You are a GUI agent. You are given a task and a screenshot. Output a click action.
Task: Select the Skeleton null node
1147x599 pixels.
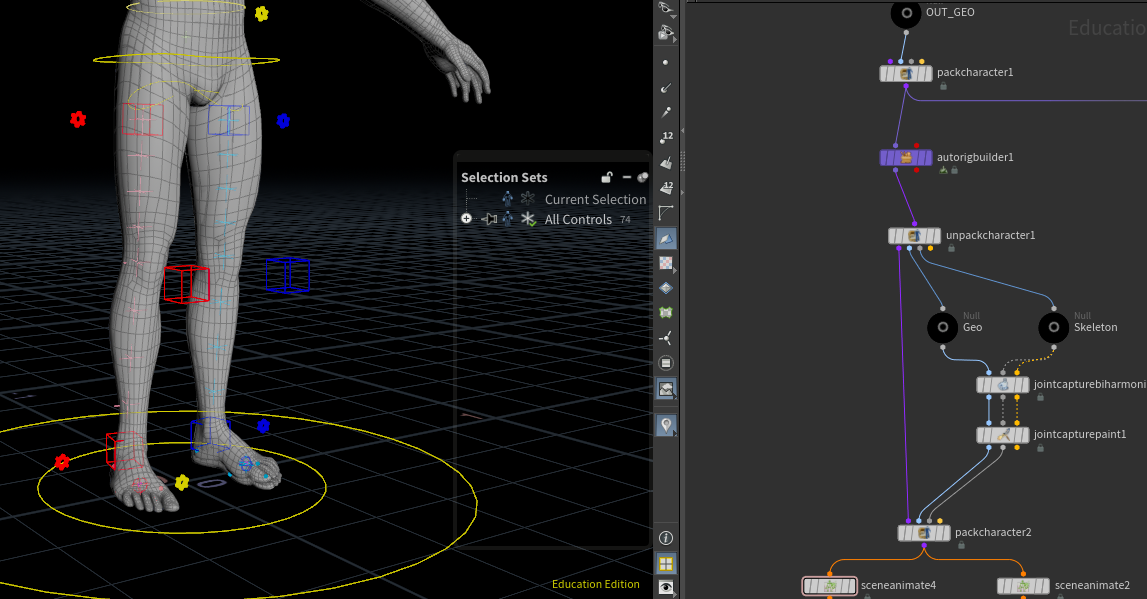pyautogui.click(x=1053, y=327)
